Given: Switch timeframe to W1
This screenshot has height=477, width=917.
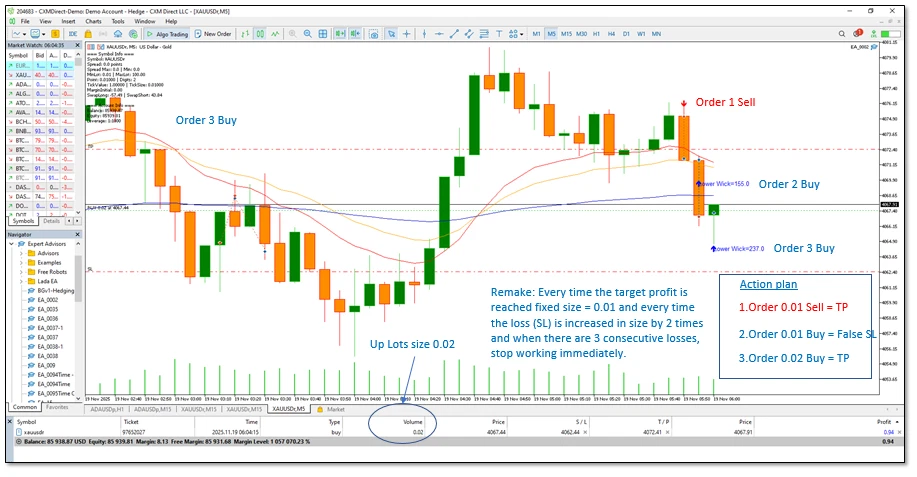Looking at the screenshot, I should (x=641, y=34).
